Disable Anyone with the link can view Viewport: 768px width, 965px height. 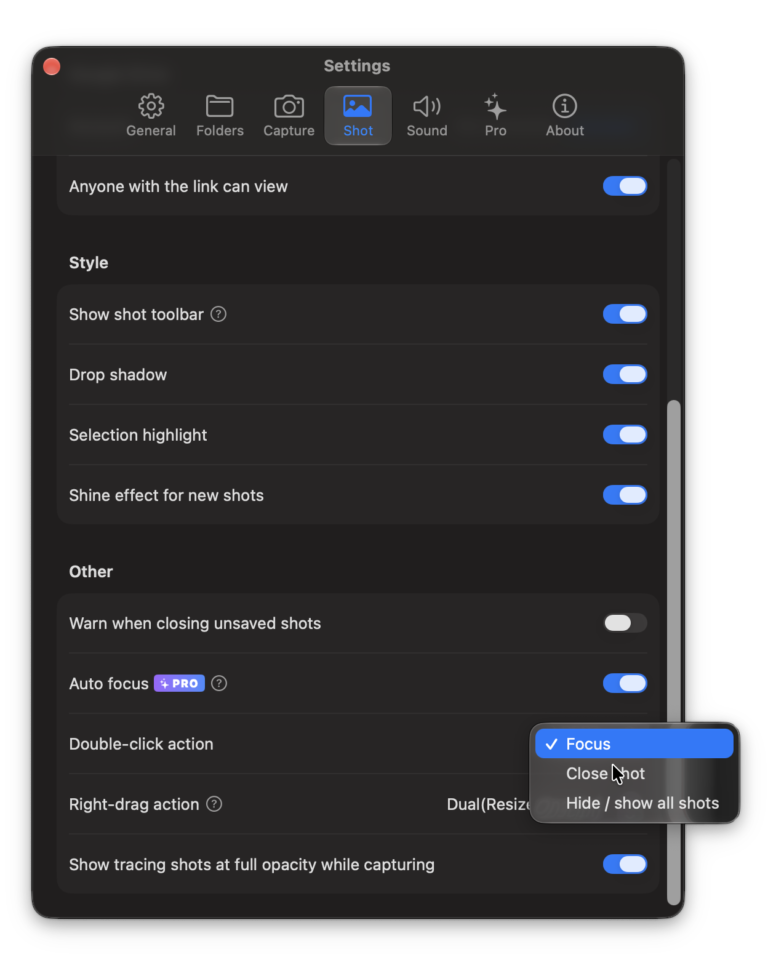625,186
